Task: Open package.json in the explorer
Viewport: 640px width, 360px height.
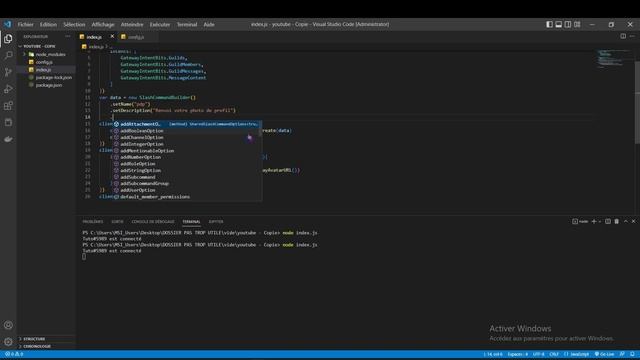Action: pos(46,85)
